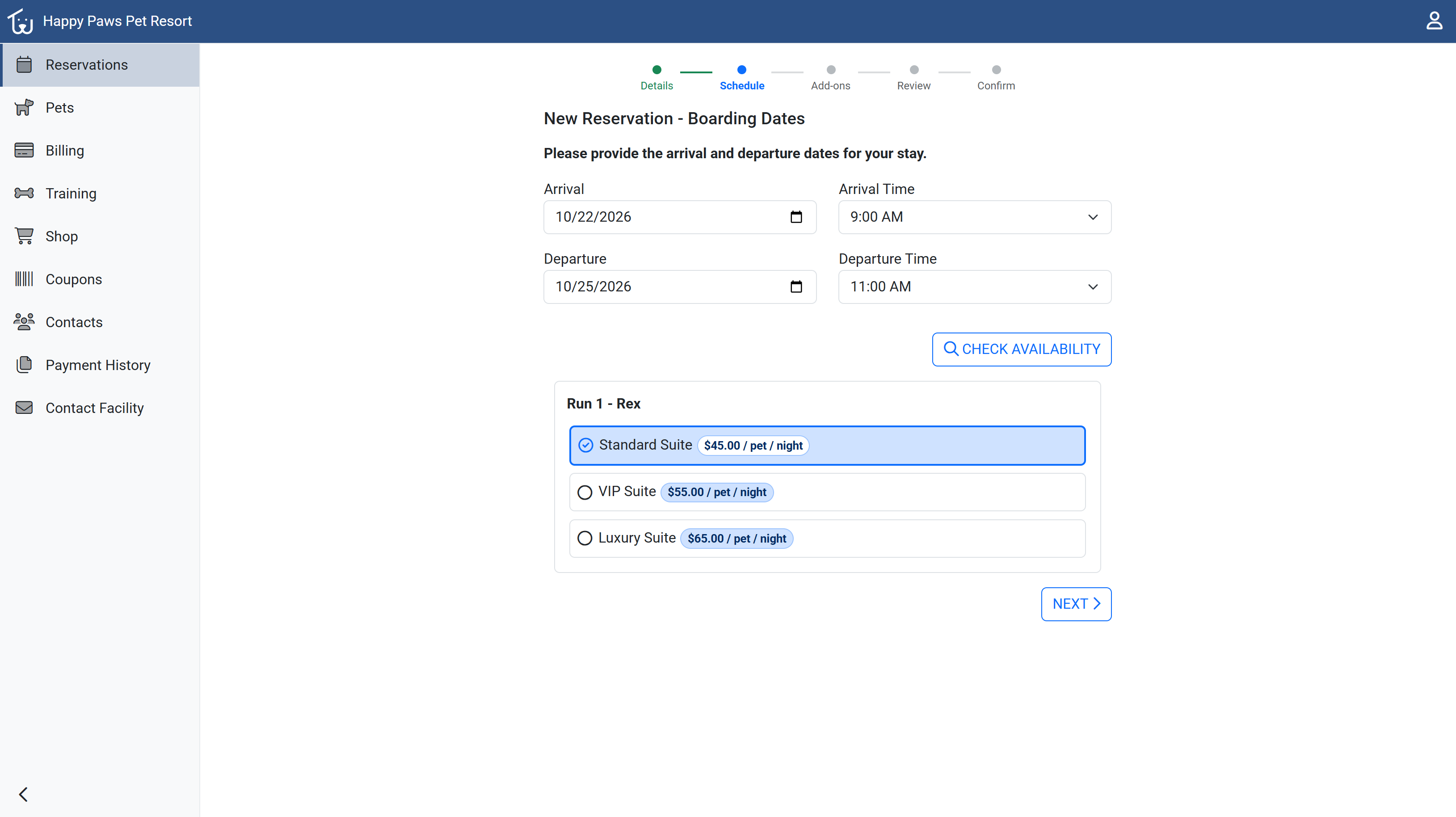Click the Coupons barcode icon
The width and height of the screenshot is (1456, 817).
click(x=24, y=279)
